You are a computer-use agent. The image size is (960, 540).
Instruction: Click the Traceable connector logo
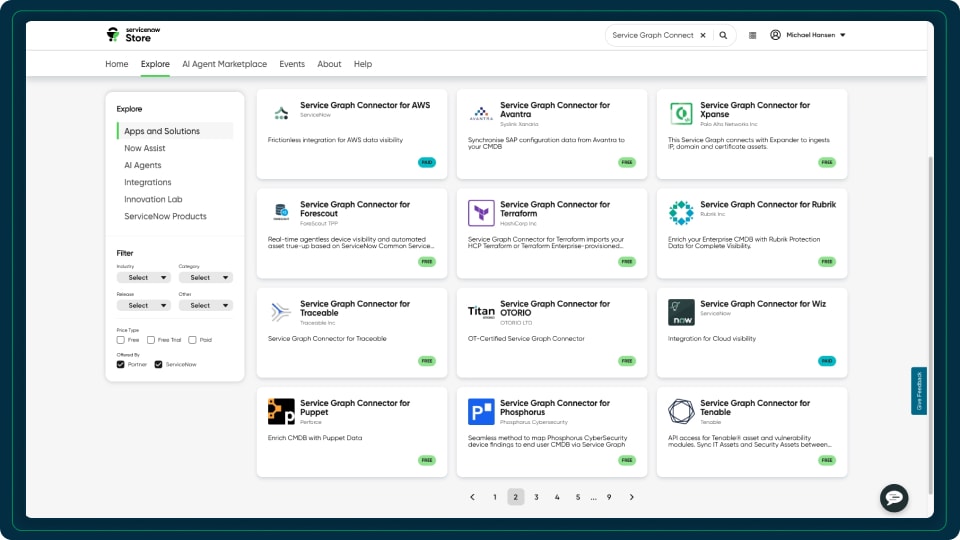(x=281, y=312)
